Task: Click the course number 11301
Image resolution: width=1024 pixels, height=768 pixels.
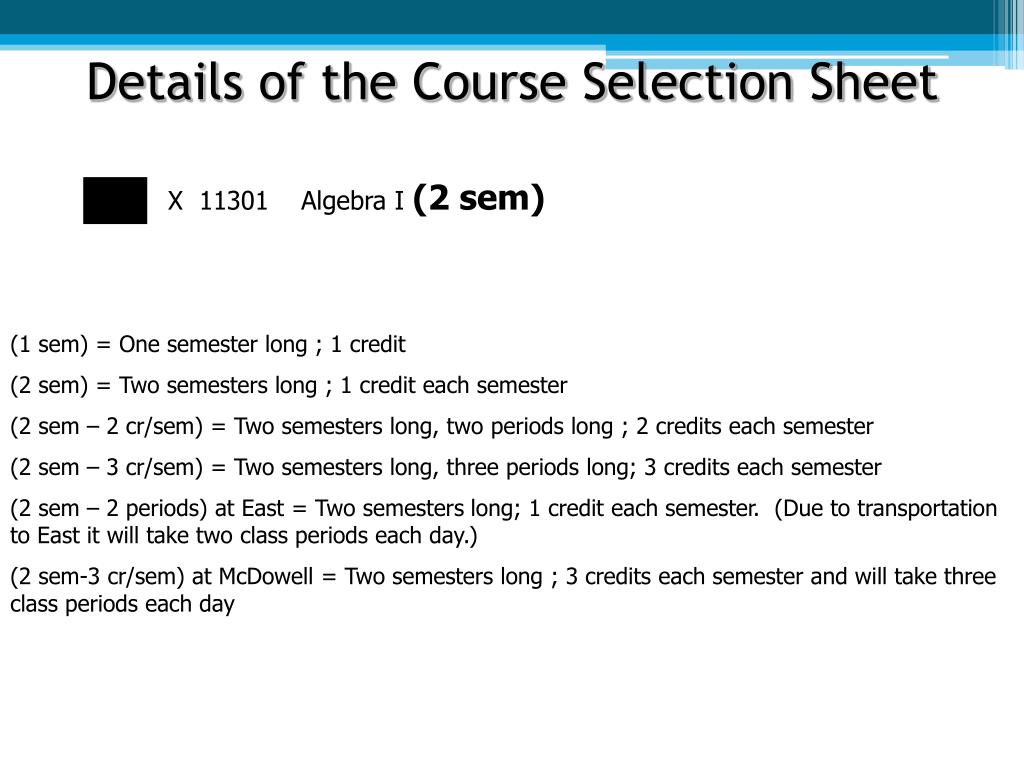Action: pos(234,201)
